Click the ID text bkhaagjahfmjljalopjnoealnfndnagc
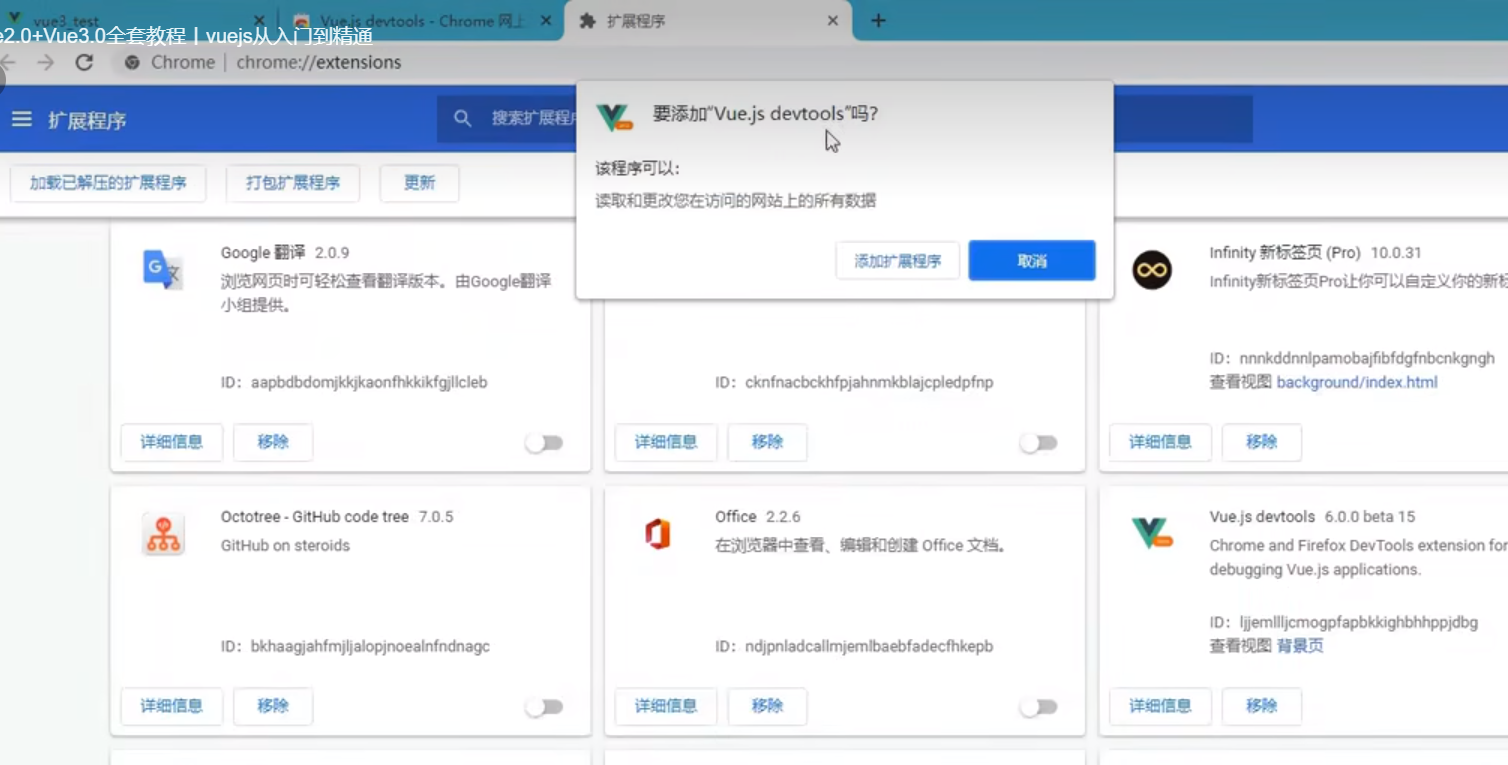Viewport: 1508px width, 765px height. 370,646
